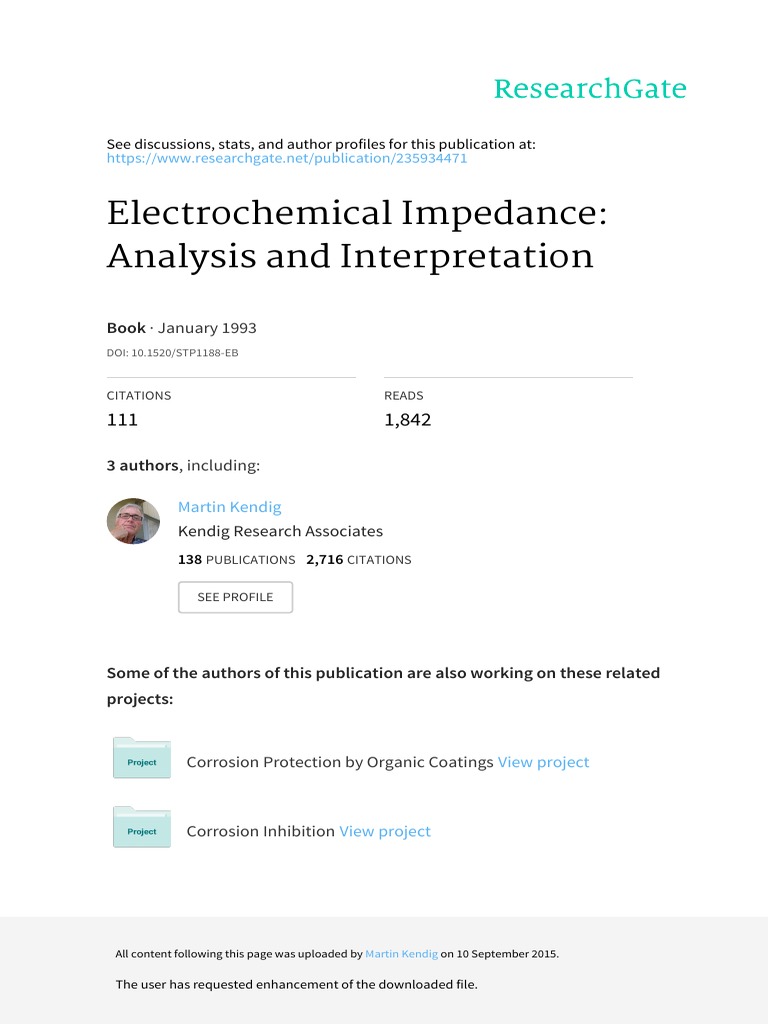
Task: Click the Corrosion Protection project folder icon
Action: (142, 758)
